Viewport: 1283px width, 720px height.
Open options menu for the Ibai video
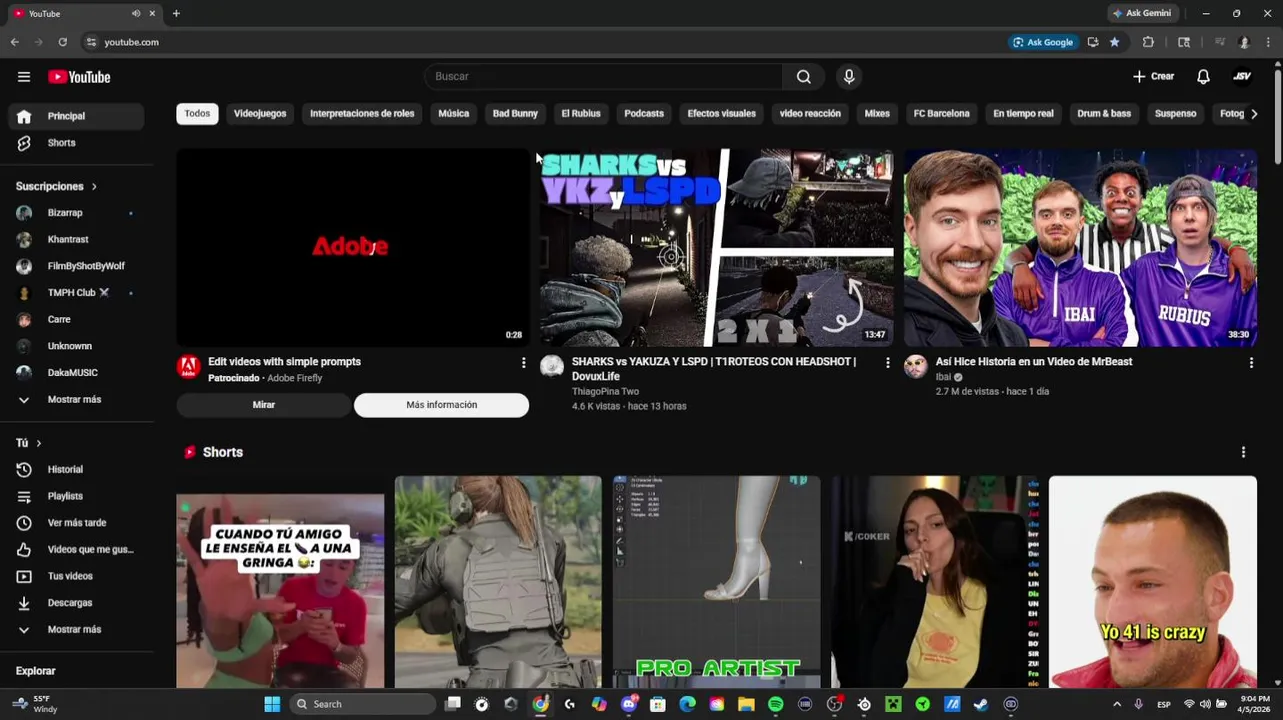click(x=1251, y=363)
